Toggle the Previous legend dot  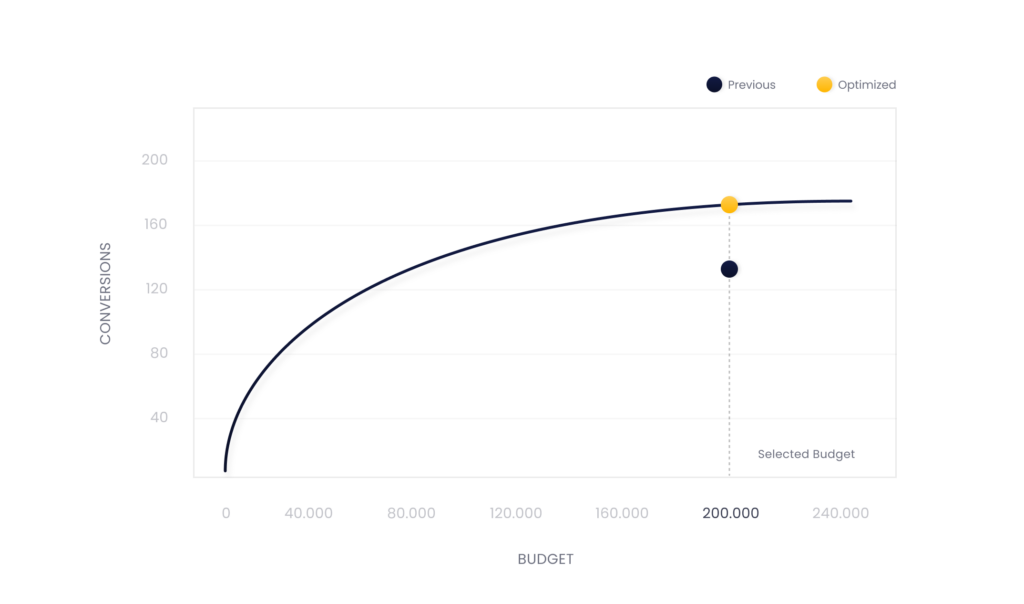[x=714, y=84]
